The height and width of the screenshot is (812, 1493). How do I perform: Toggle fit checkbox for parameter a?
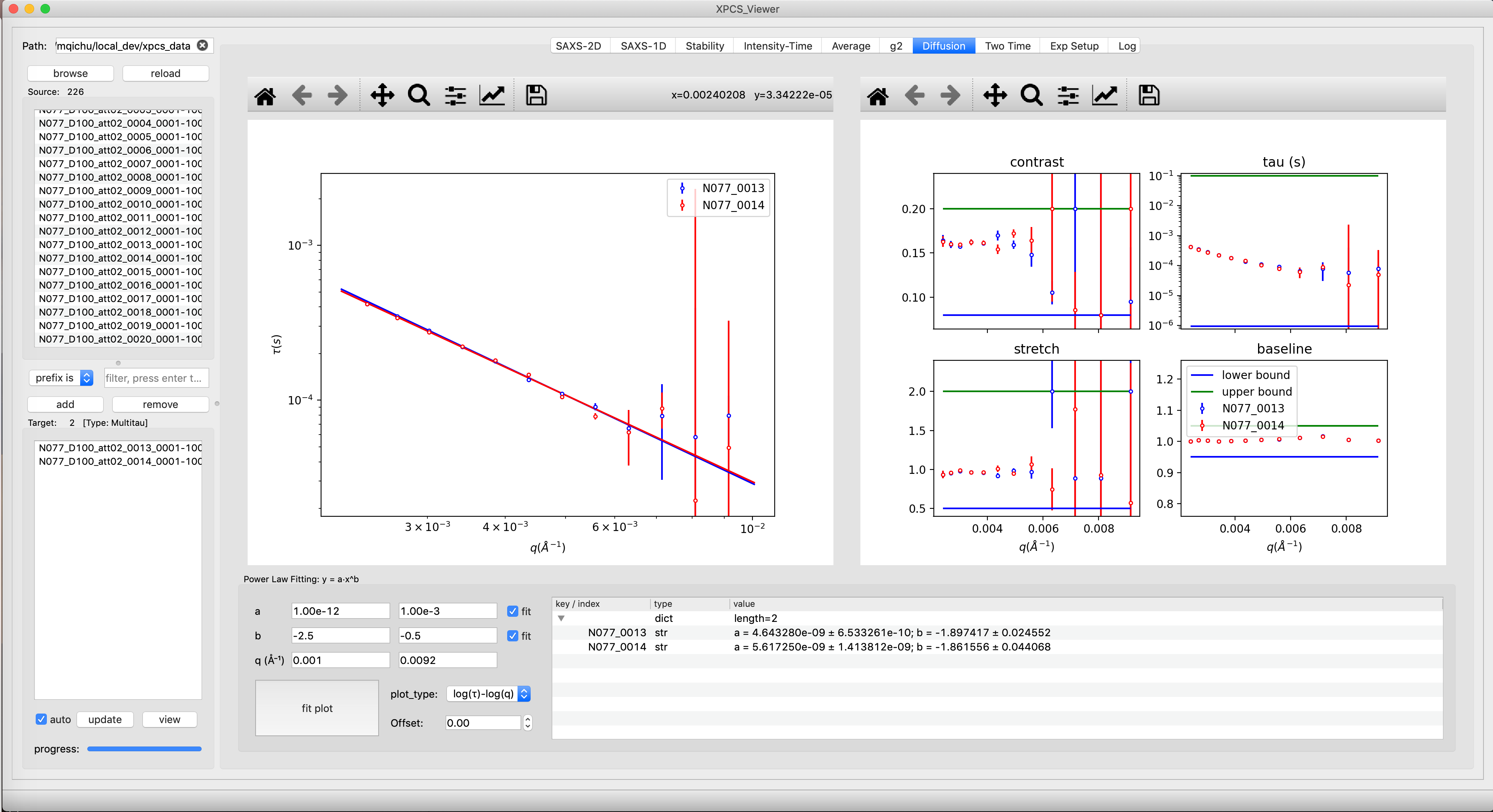(512, 611)
